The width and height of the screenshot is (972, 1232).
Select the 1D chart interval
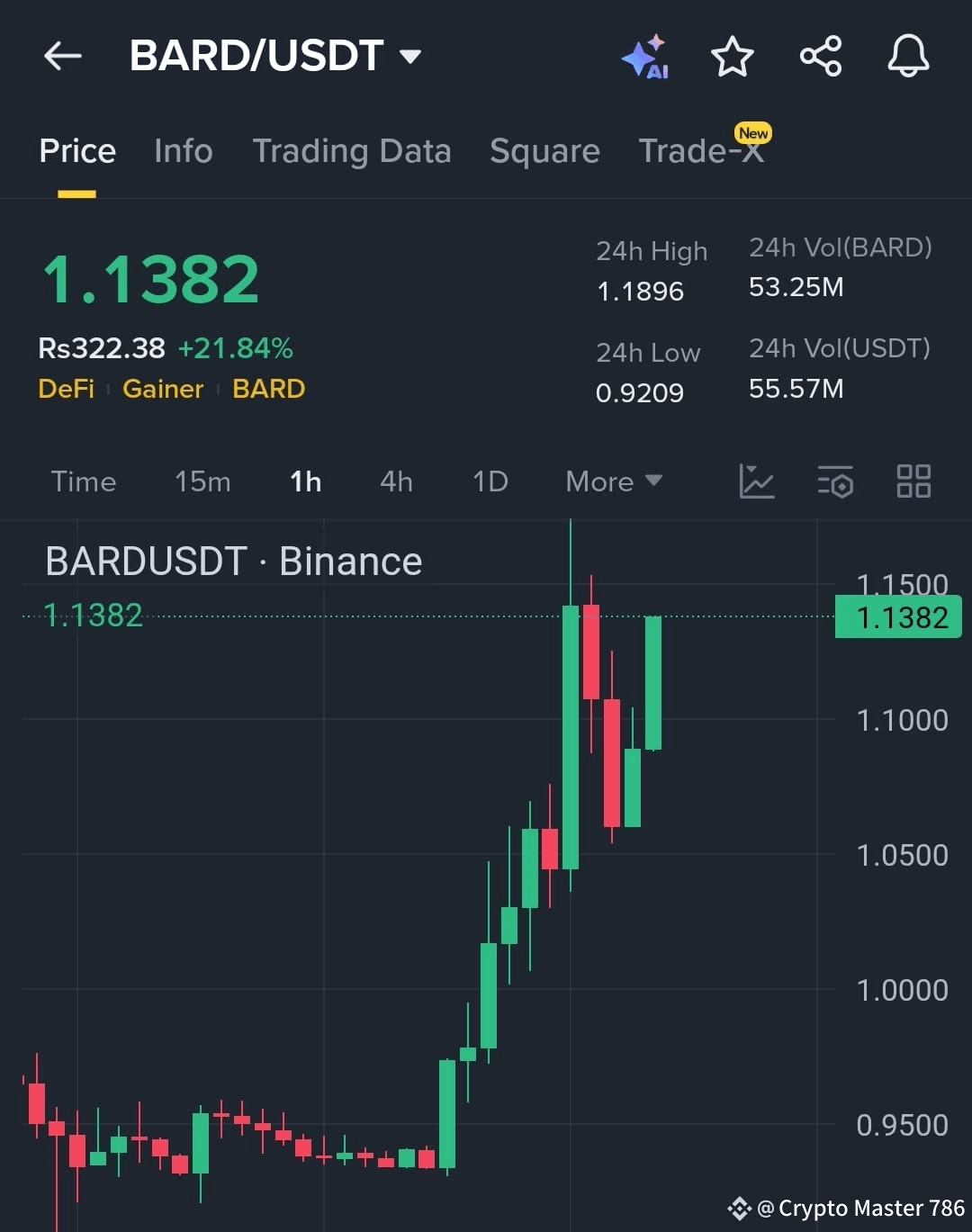pos(490,481)
